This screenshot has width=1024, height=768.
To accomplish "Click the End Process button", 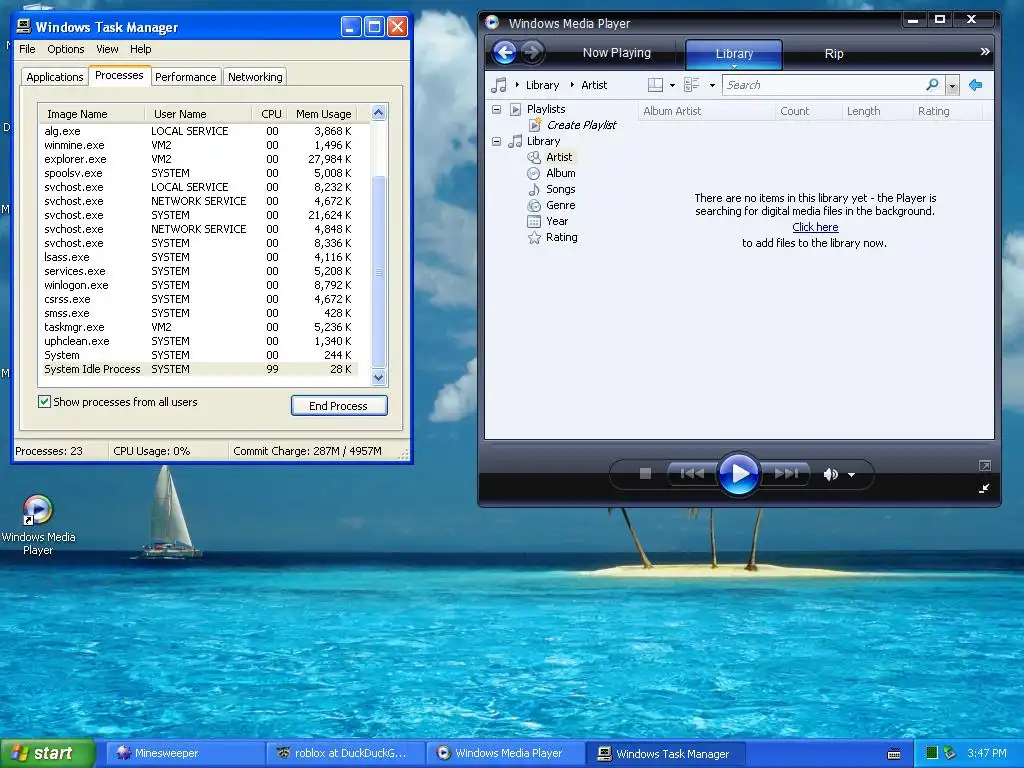I will coord(339,406).
